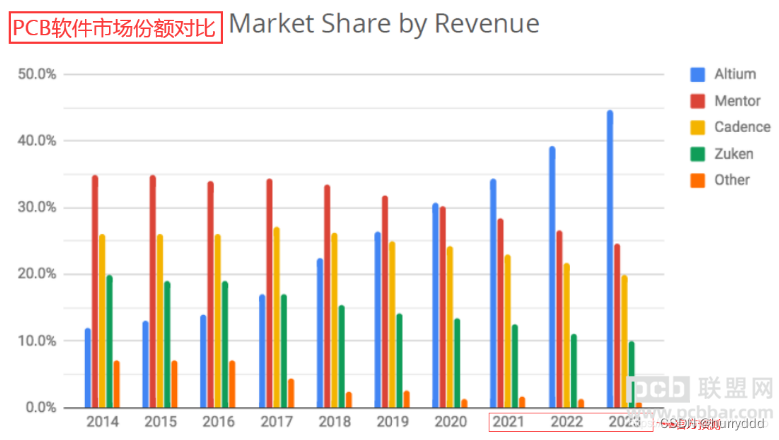
Task: Click the red Mentor legend swatch
Action: coord(696,101)
